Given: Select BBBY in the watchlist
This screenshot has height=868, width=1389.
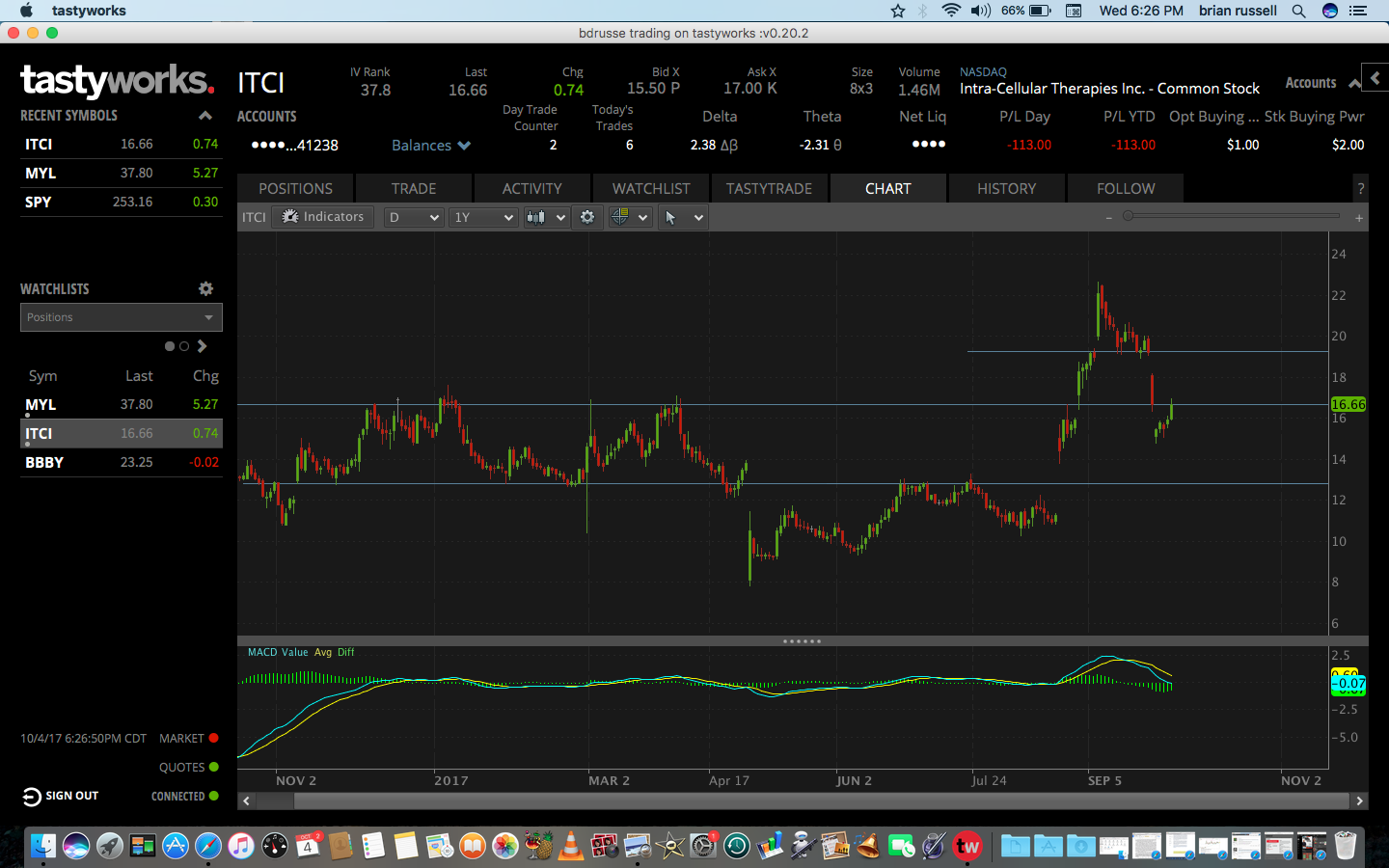Looking at the screenshot, I should tap(122, 463).
